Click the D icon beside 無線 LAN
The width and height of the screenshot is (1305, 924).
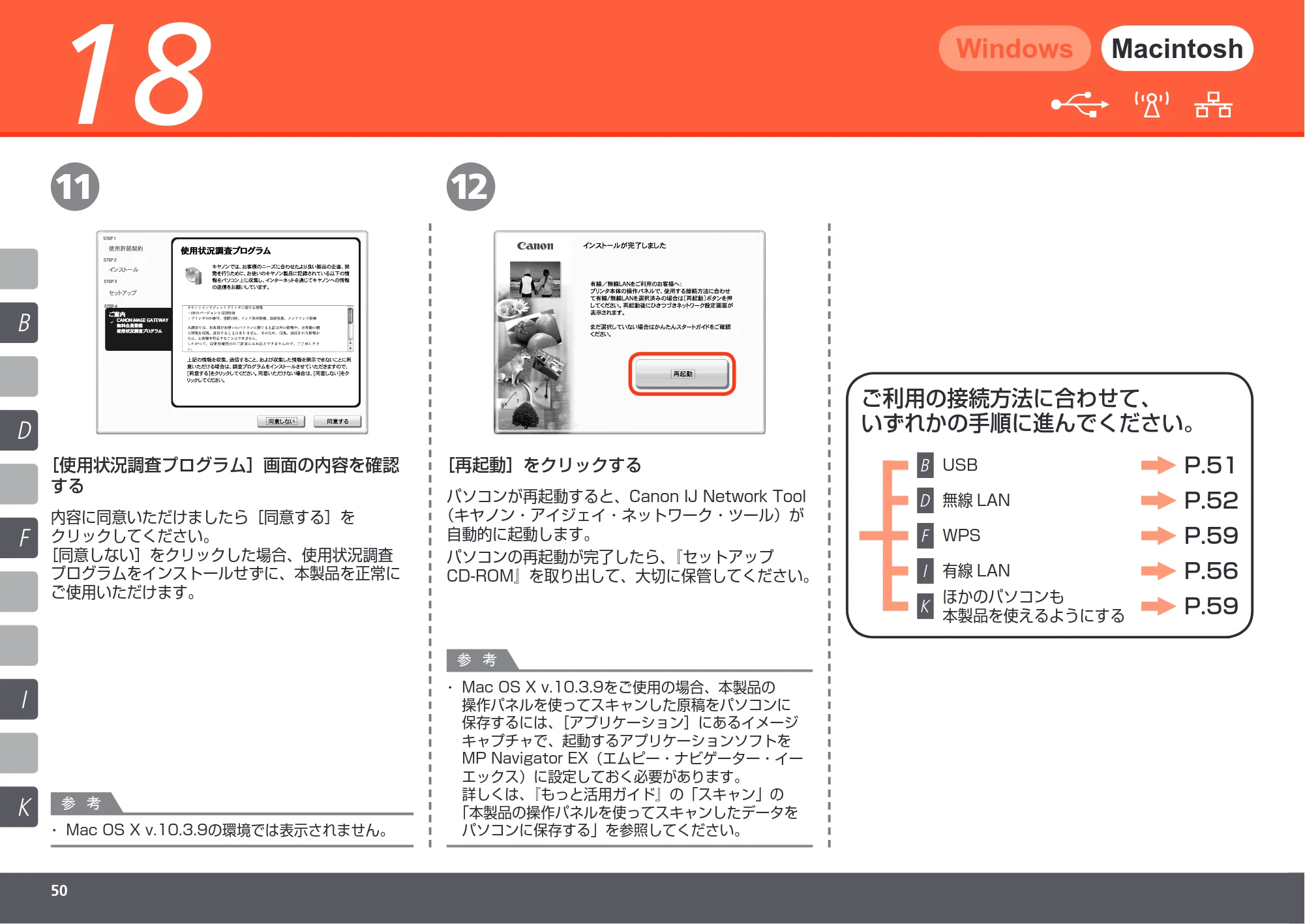click(x=925, y=500)
